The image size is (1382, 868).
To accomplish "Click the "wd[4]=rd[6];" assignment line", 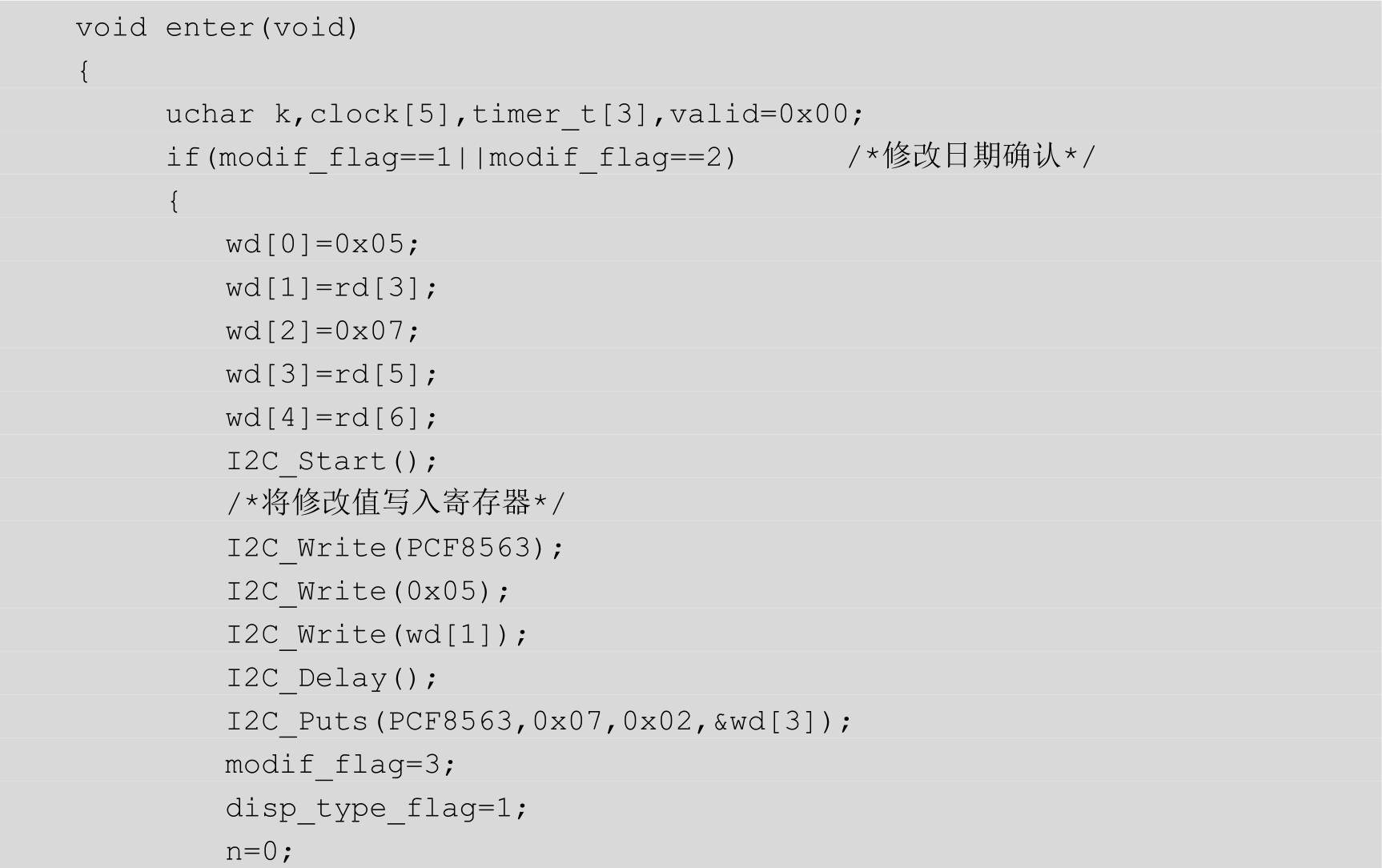I will 331,418.
